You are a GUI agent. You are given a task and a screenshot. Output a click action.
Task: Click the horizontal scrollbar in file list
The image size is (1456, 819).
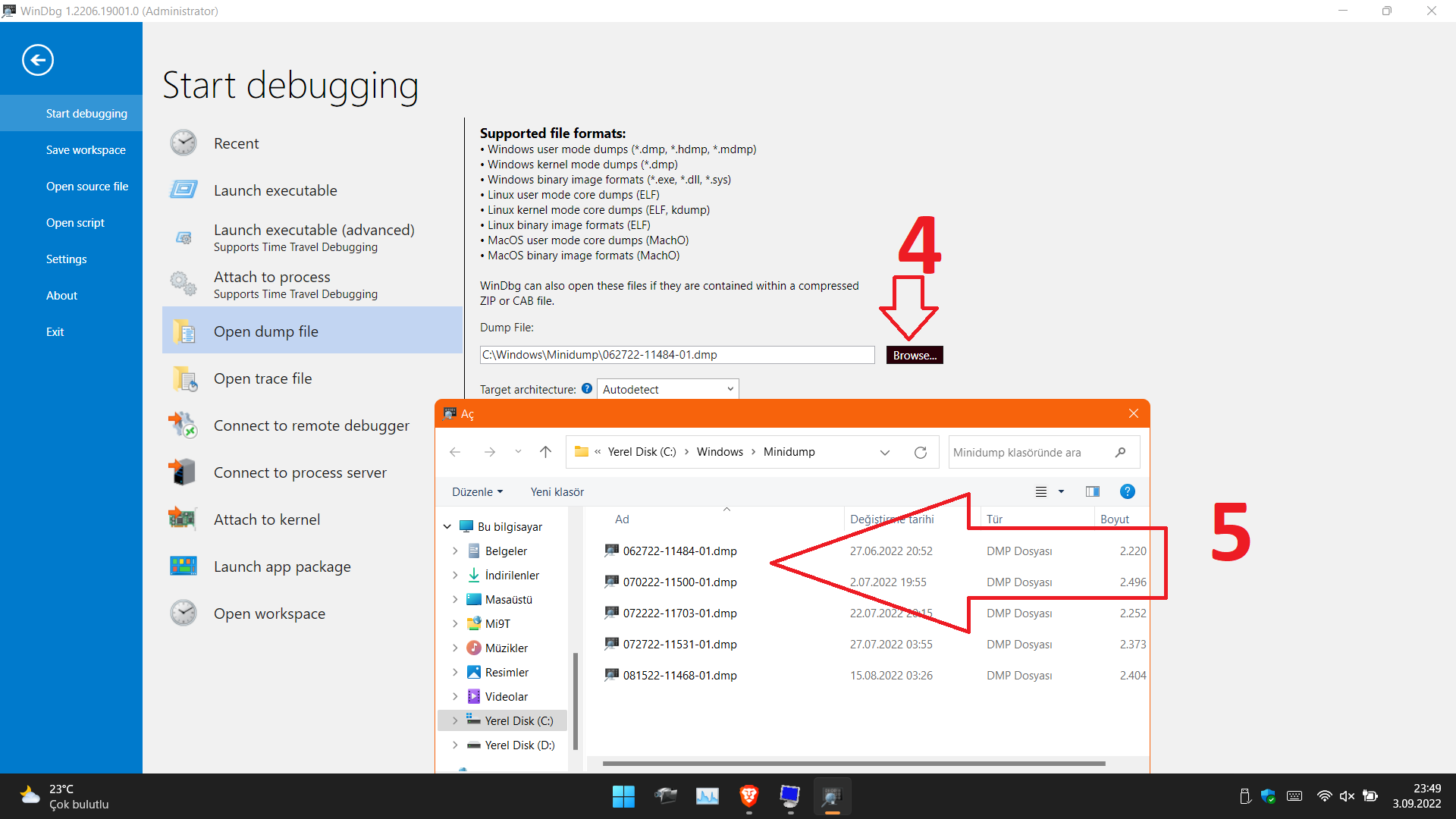coord(854,764)
